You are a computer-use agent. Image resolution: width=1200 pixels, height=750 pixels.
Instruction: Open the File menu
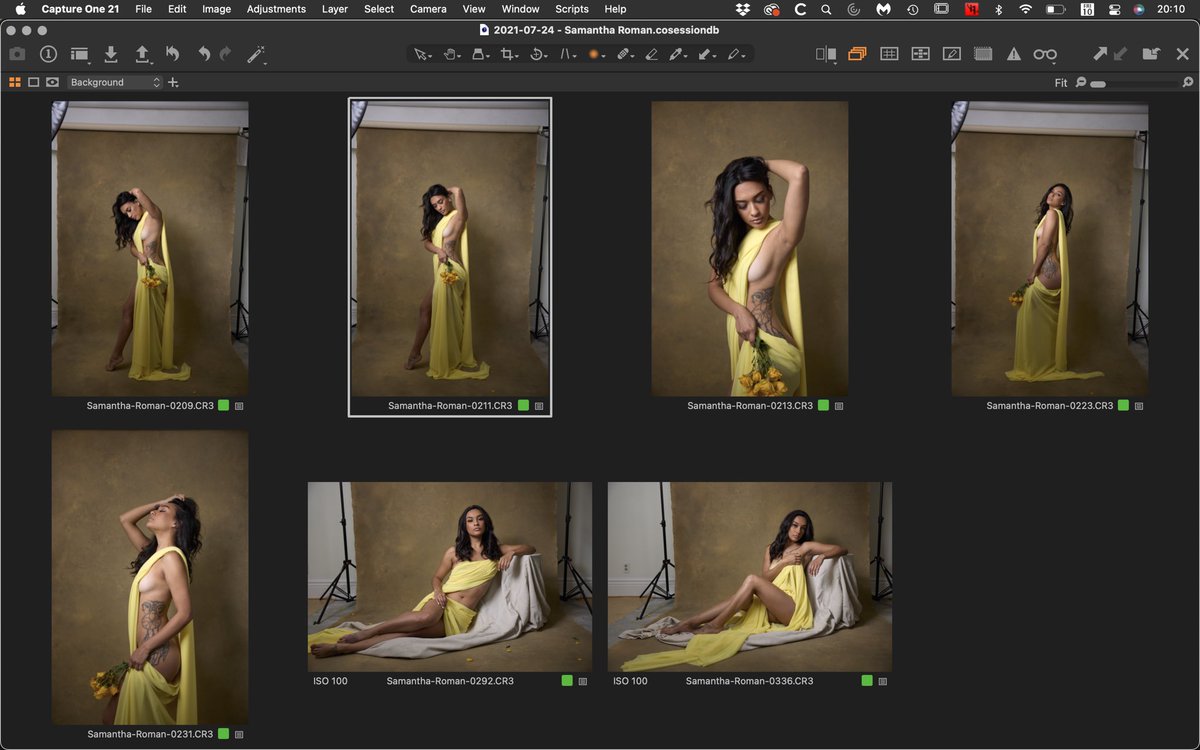143,9
